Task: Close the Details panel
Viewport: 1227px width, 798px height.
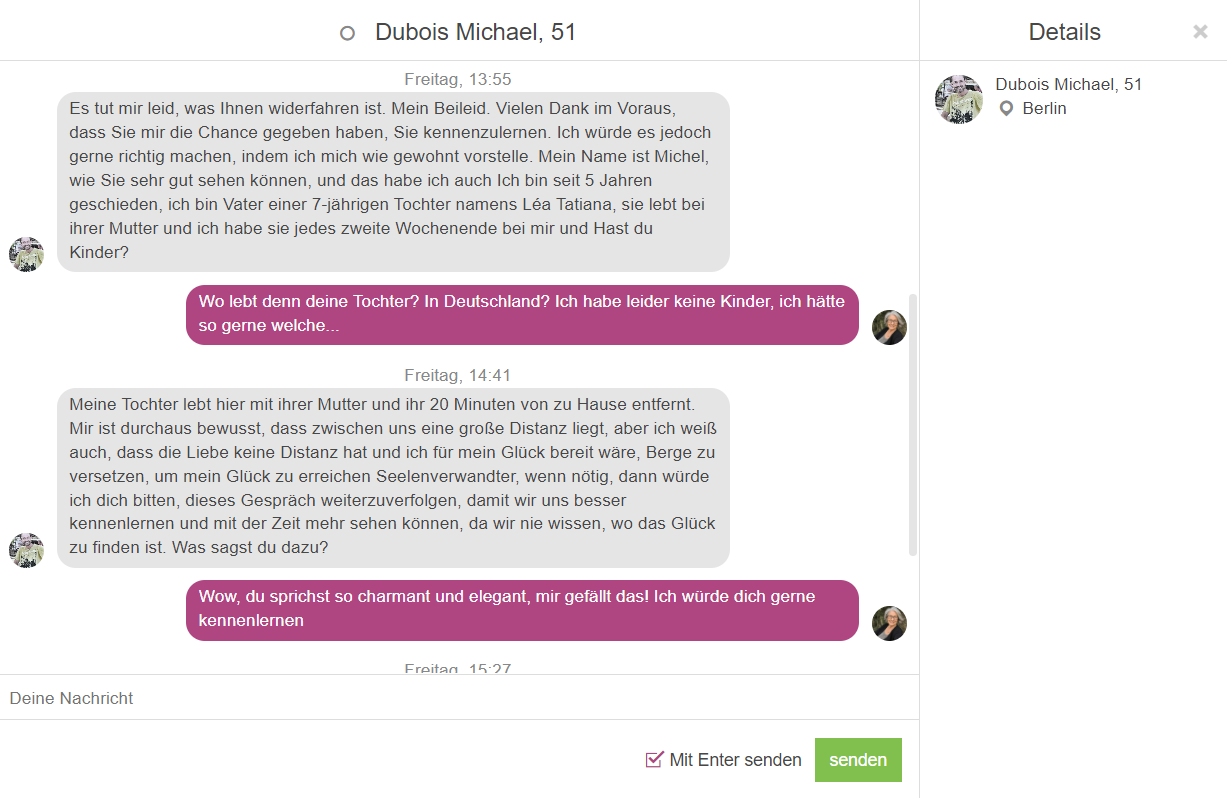Action: click(x=1200, y=32)
